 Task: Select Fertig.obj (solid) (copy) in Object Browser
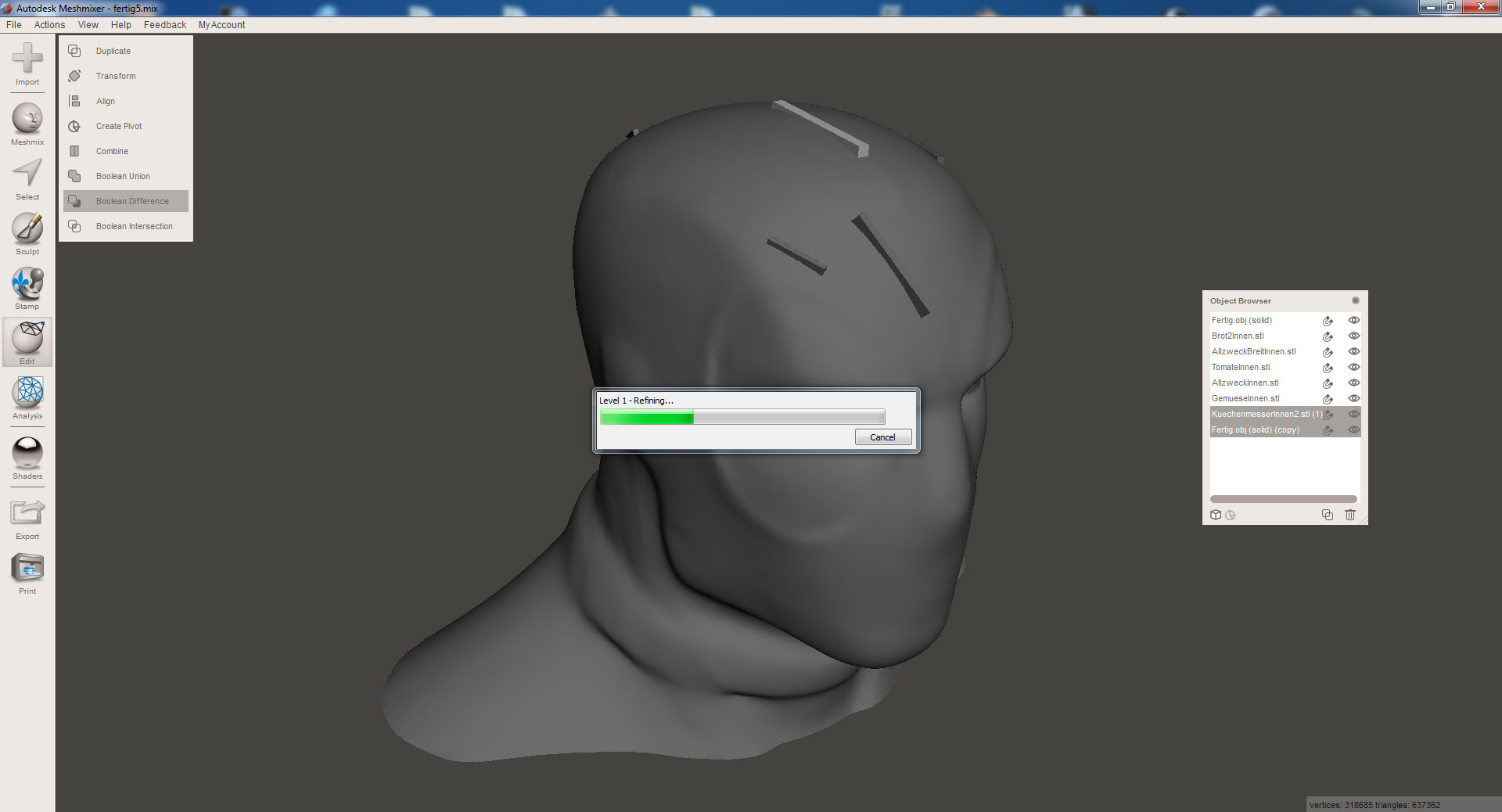[1256, 429]
